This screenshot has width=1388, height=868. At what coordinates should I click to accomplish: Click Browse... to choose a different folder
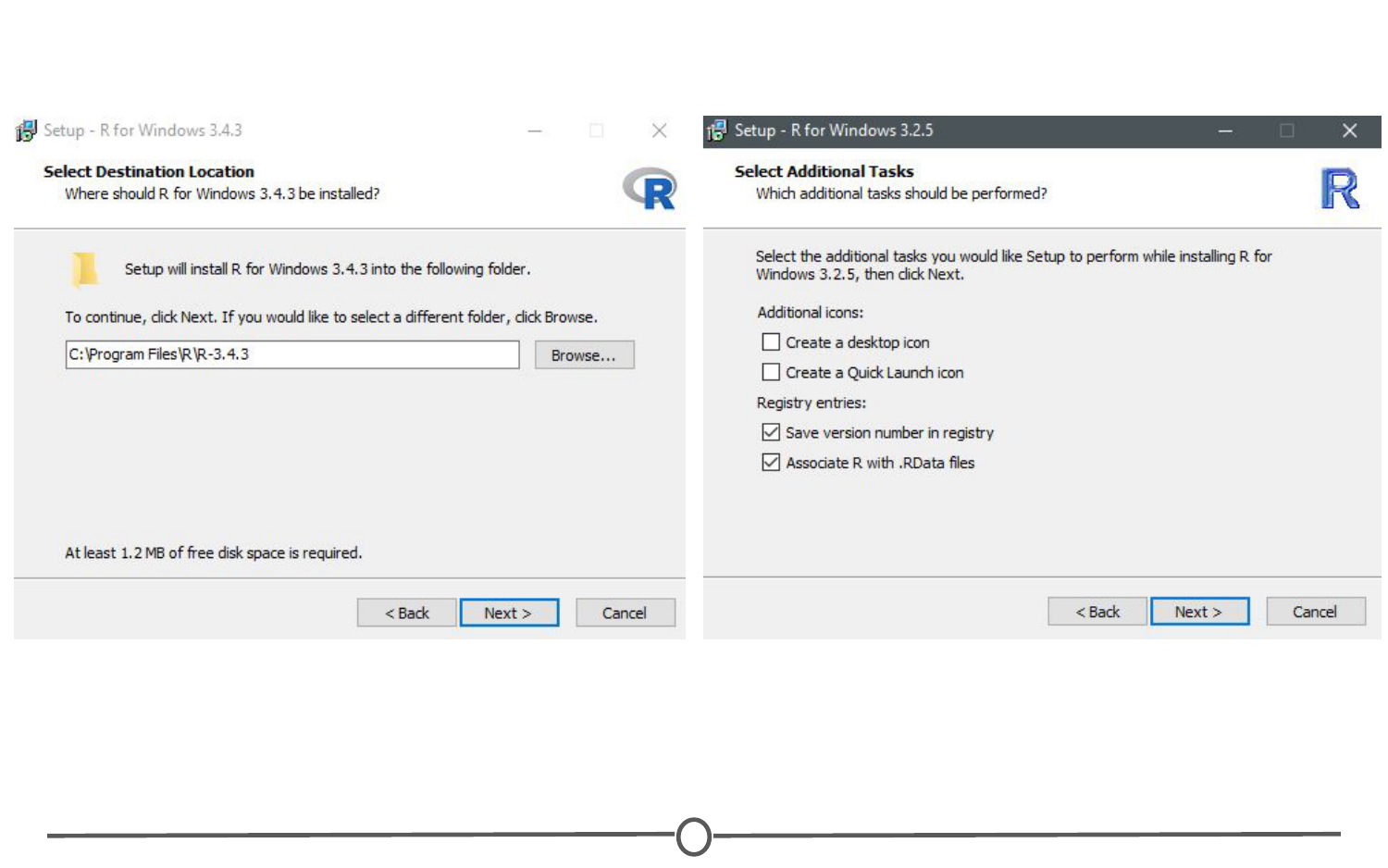(584, 355)
